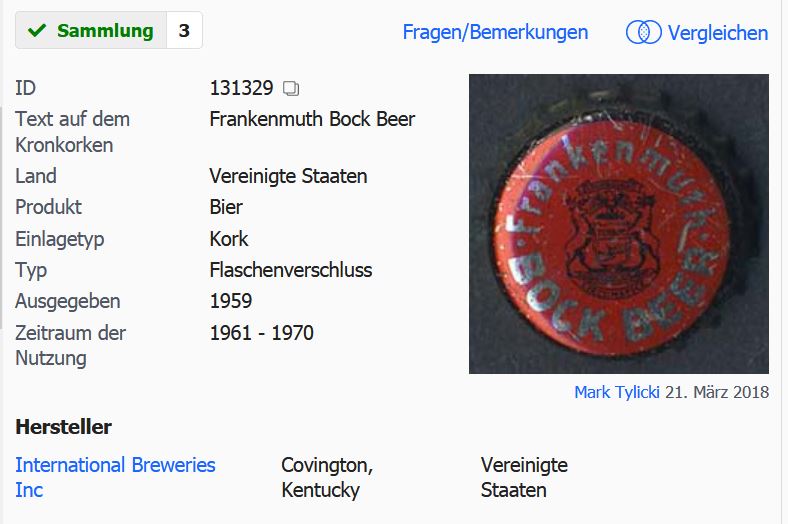
Task: Open the Vergleichen compare link
Action: pyautogui.click(x=718, y=33)
